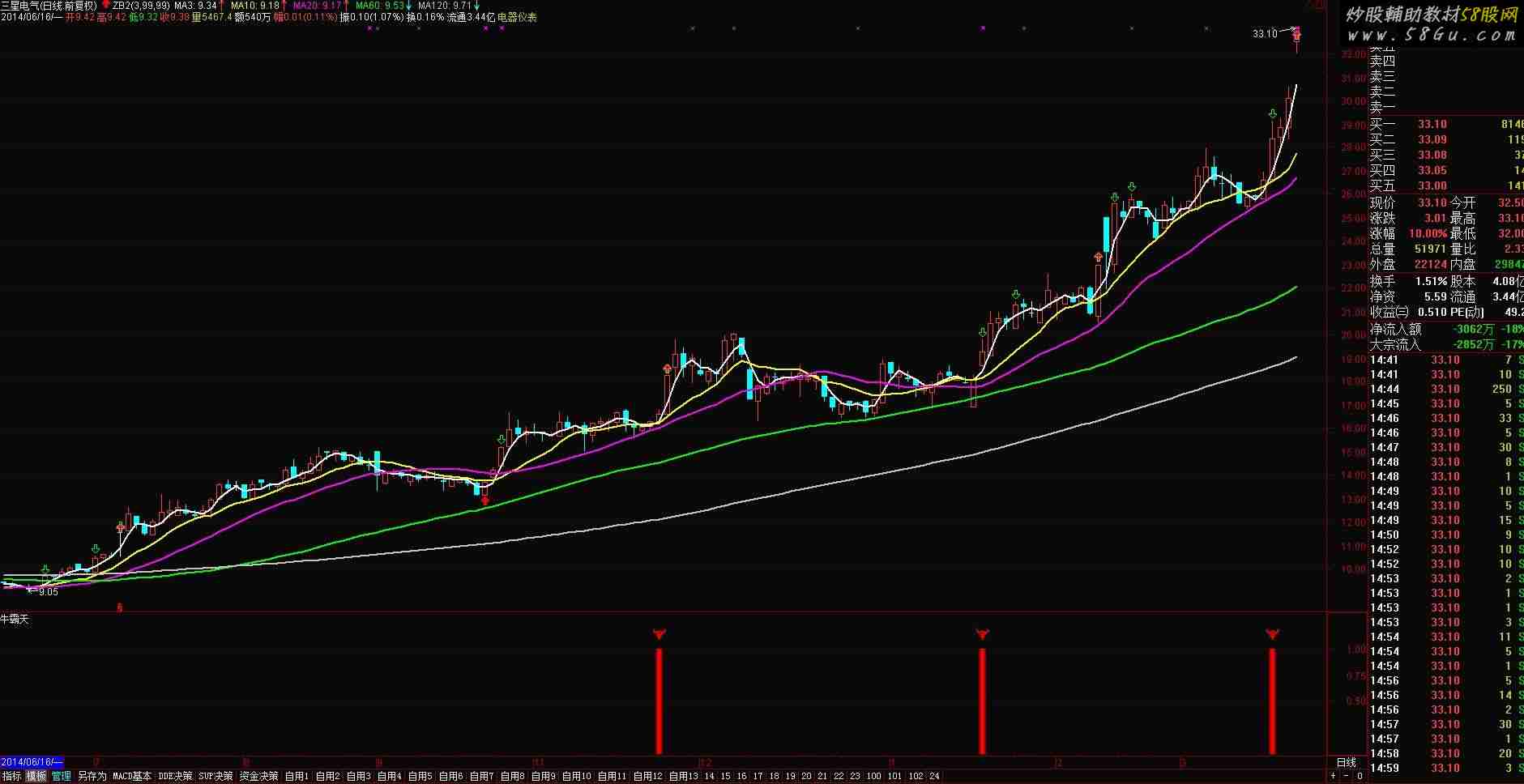This screenshot has width=1524, height=784.
Task: Click the 9.05 low price label
Action: pos(49,592)
